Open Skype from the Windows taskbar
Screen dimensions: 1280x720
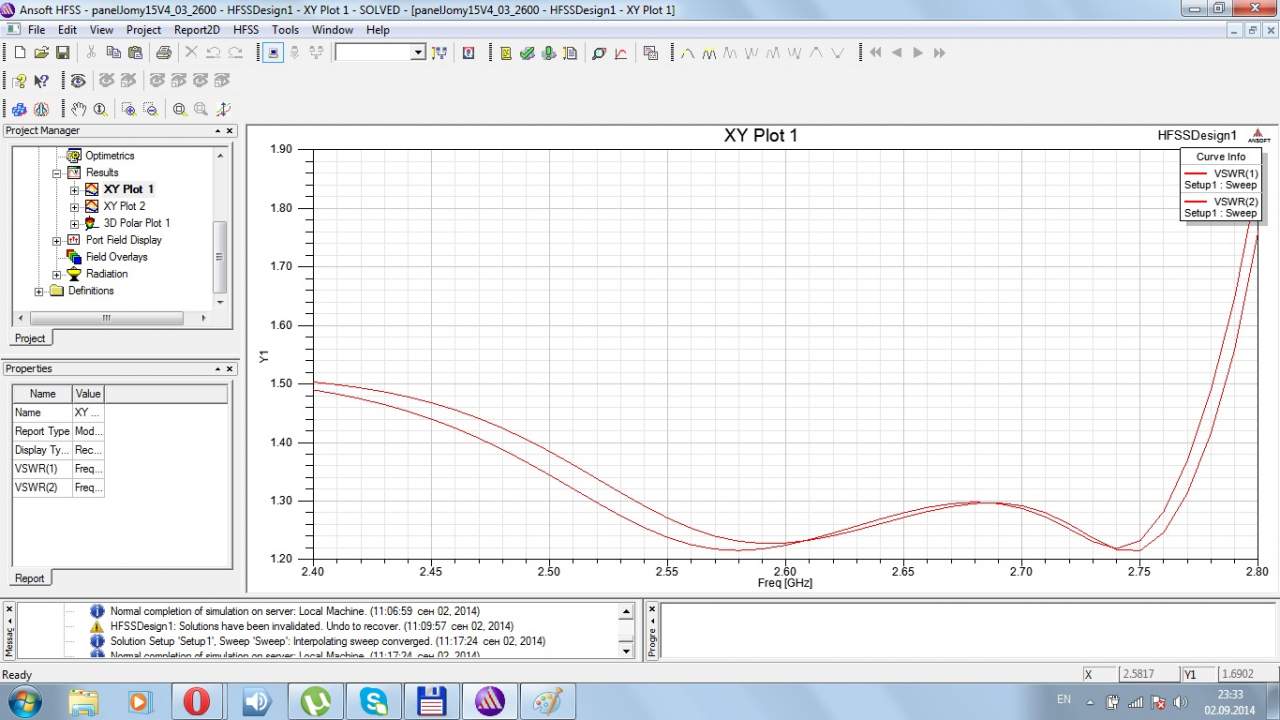[373, 701]
